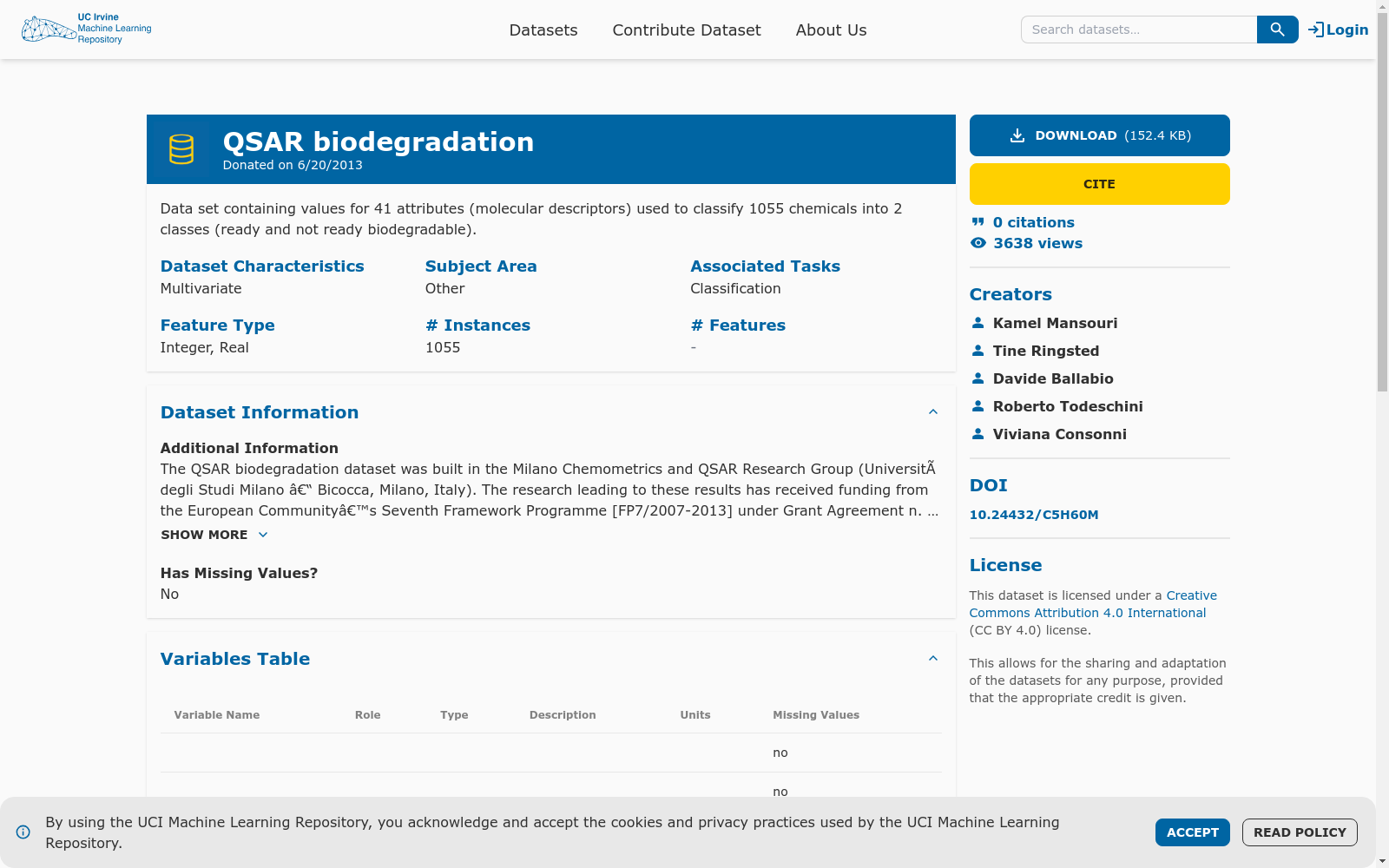Click the download arrow icon
1389x868 pixels.
click(x=1017, y=135)
